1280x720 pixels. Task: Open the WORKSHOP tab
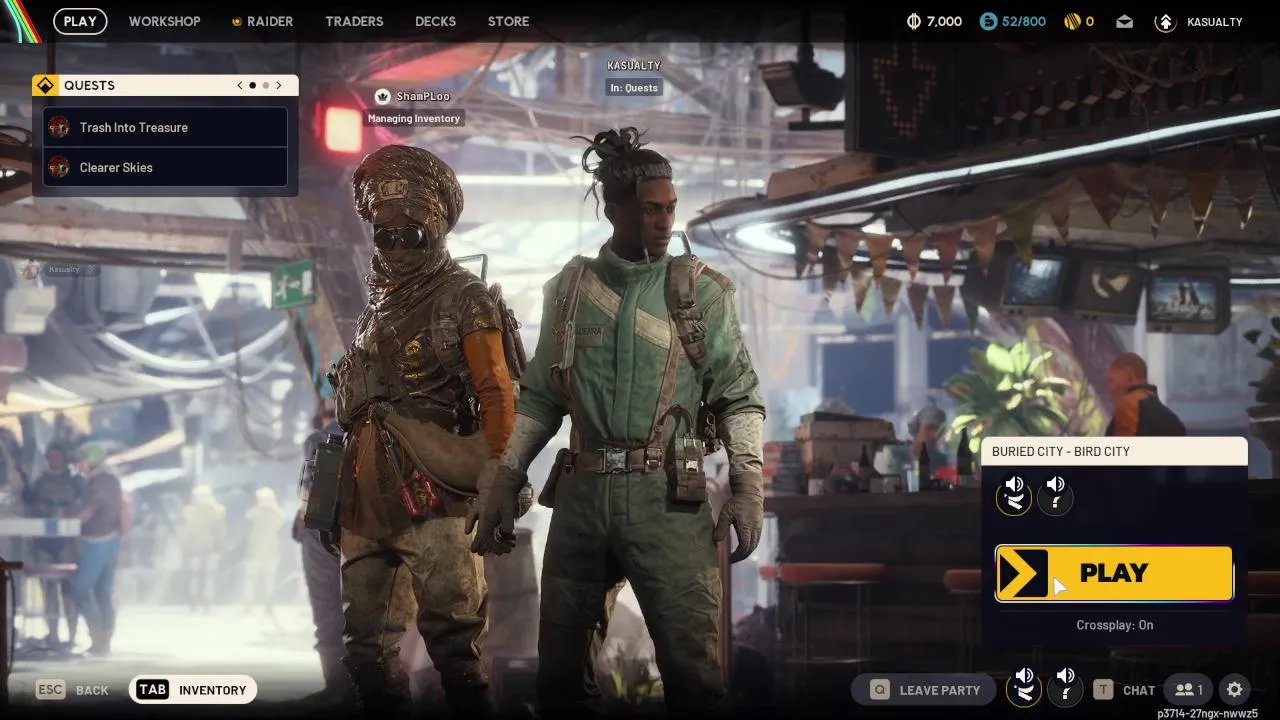164,21
